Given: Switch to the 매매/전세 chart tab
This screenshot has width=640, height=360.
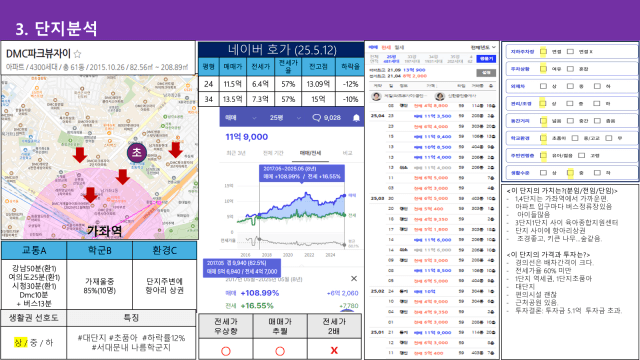Looking at the screenshot, I should point(310,153).
